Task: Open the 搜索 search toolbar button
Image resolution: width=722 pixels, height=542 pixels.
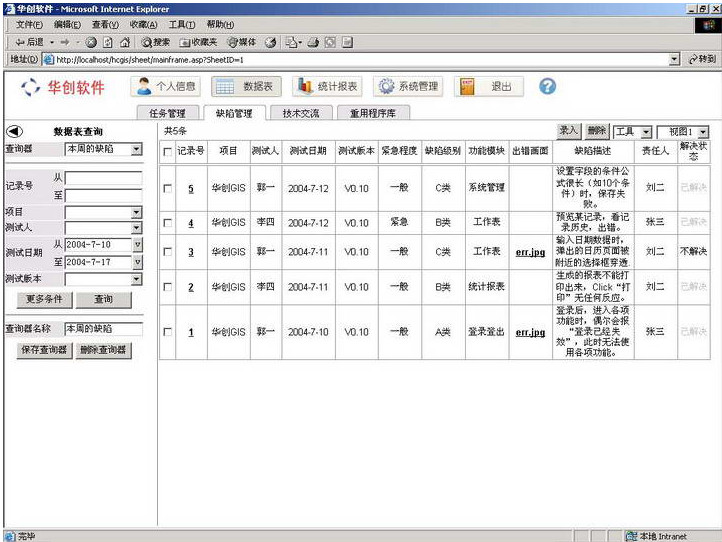Action: [x=156, y=42]
